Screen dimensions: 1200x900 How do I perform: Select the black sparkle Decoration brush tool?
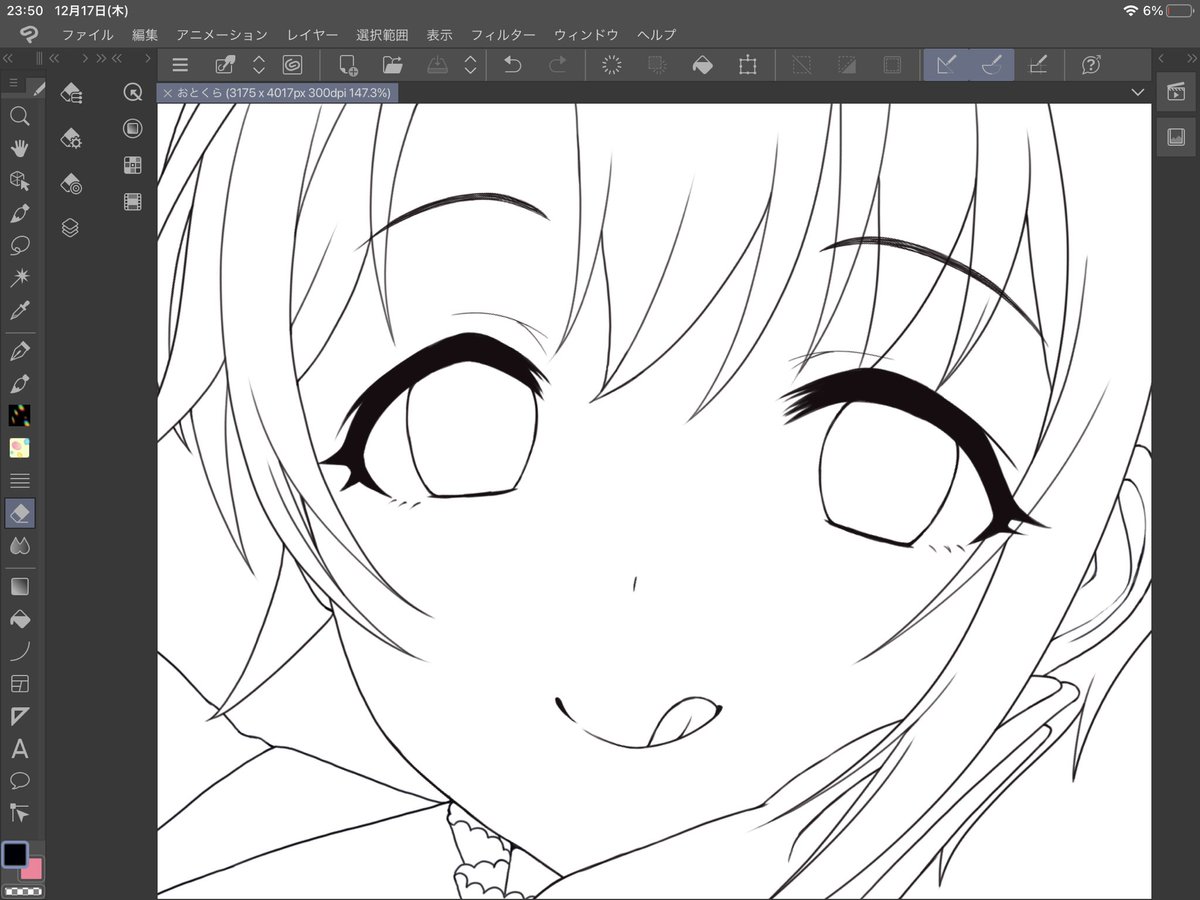tap(19, 416)
